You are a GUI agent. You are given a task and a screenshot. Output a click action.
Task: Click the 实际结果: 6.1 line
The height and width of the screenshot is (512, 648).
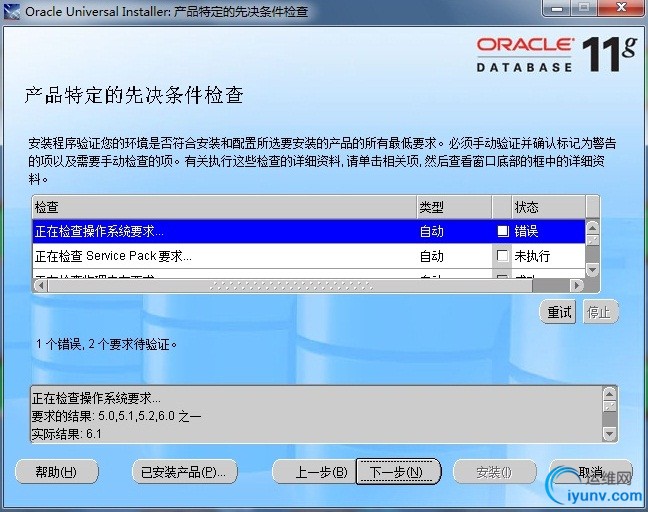67,434
